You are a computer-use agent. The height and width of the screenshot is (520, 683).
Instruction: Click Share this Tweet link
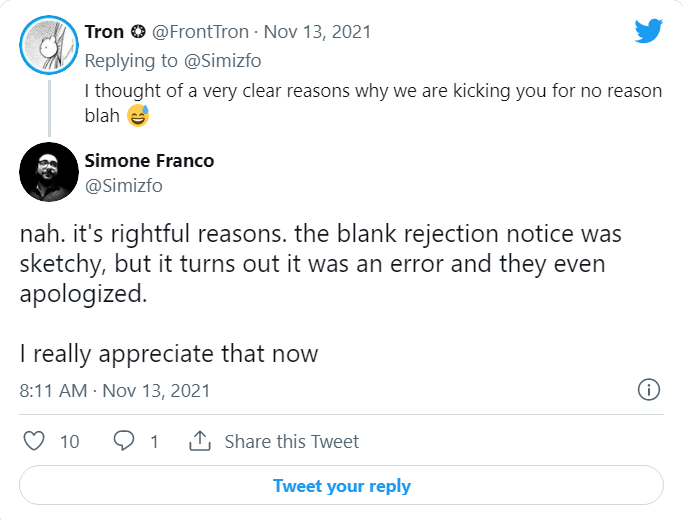pyautogui.click(x=291, y=441)
